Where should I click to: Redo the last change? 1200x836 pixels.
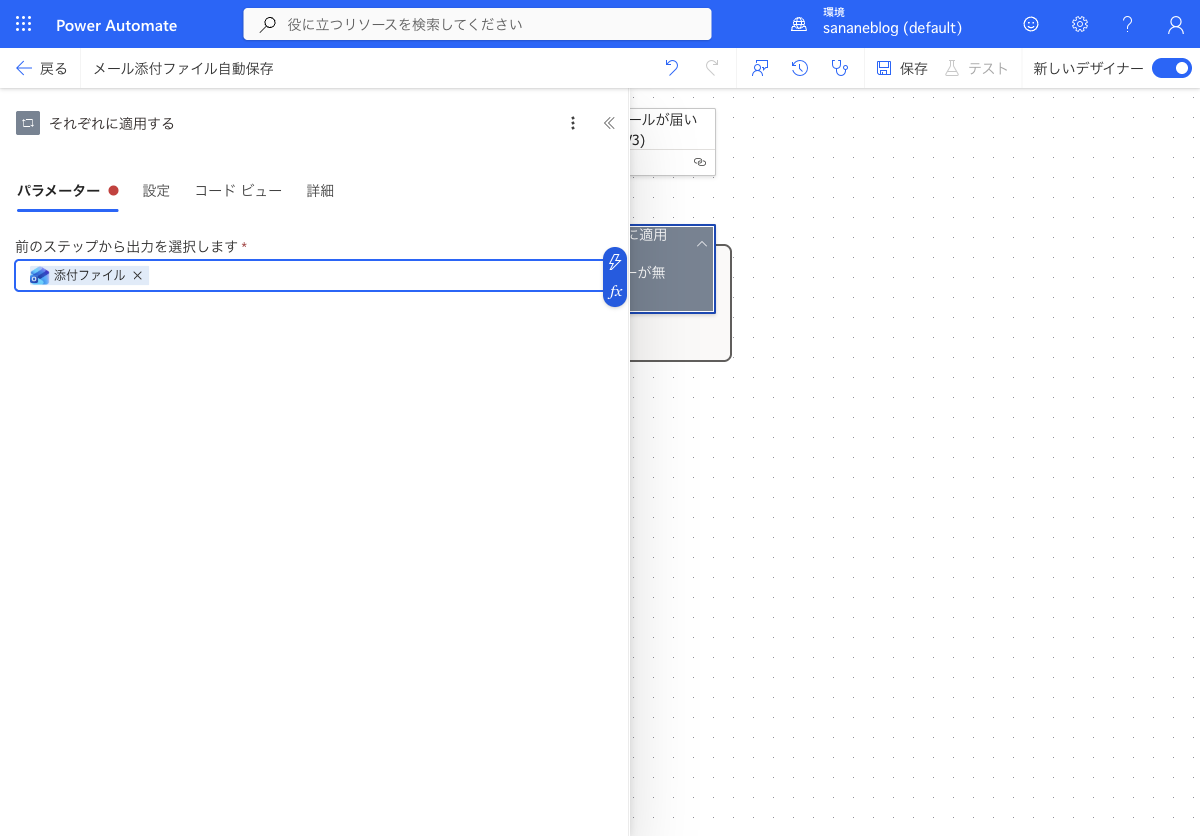pyautogui.click(x=712, y=68)
